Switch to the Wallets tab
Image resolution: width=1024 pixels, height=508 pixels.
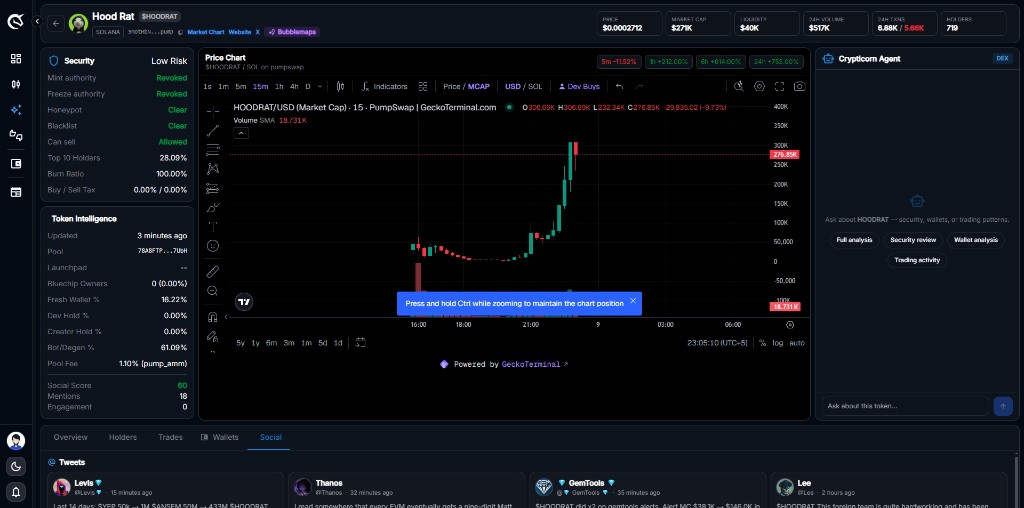[x=220, y=437]
